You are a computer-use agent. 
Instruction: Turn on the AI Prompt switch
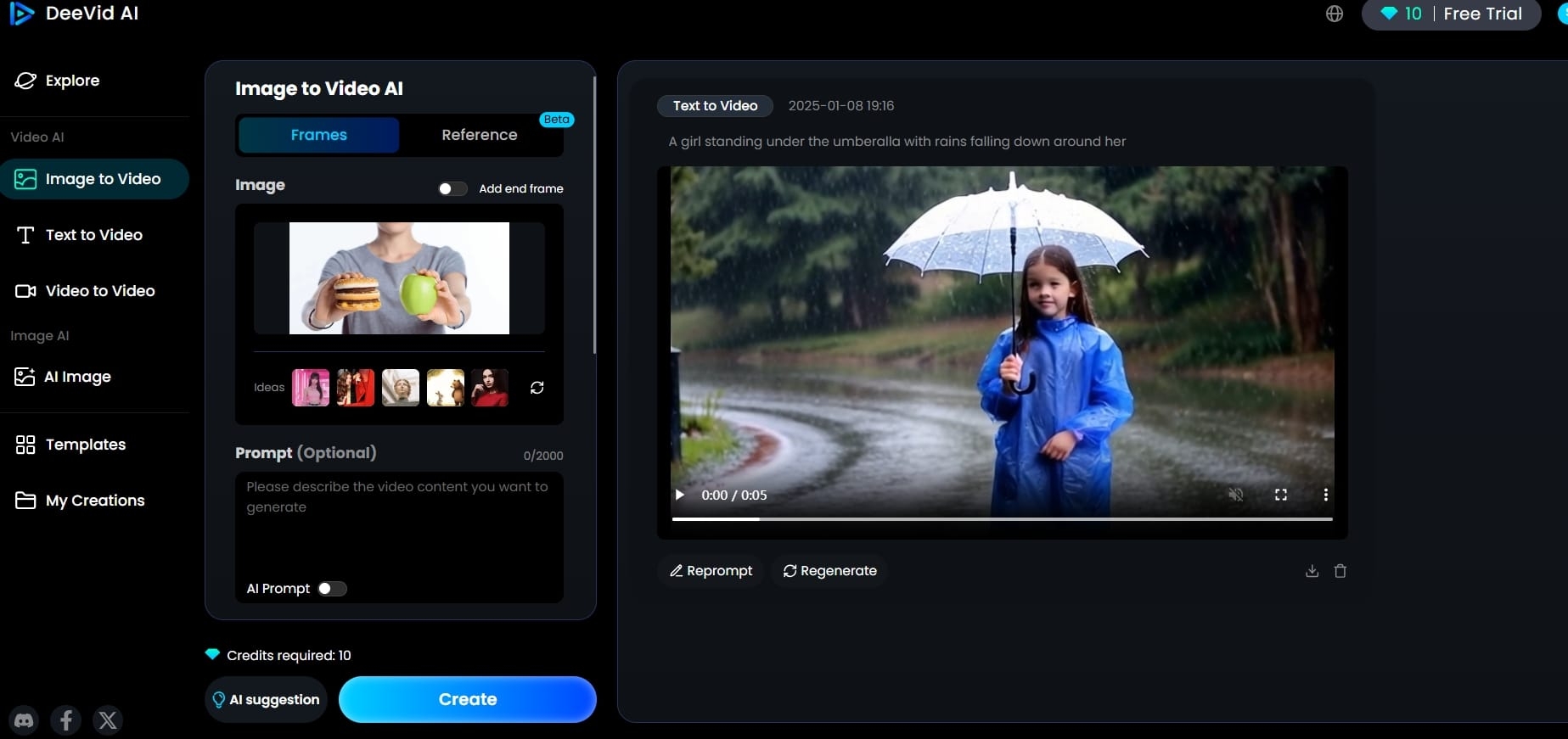pyautogui.click(x=332, y=589)
